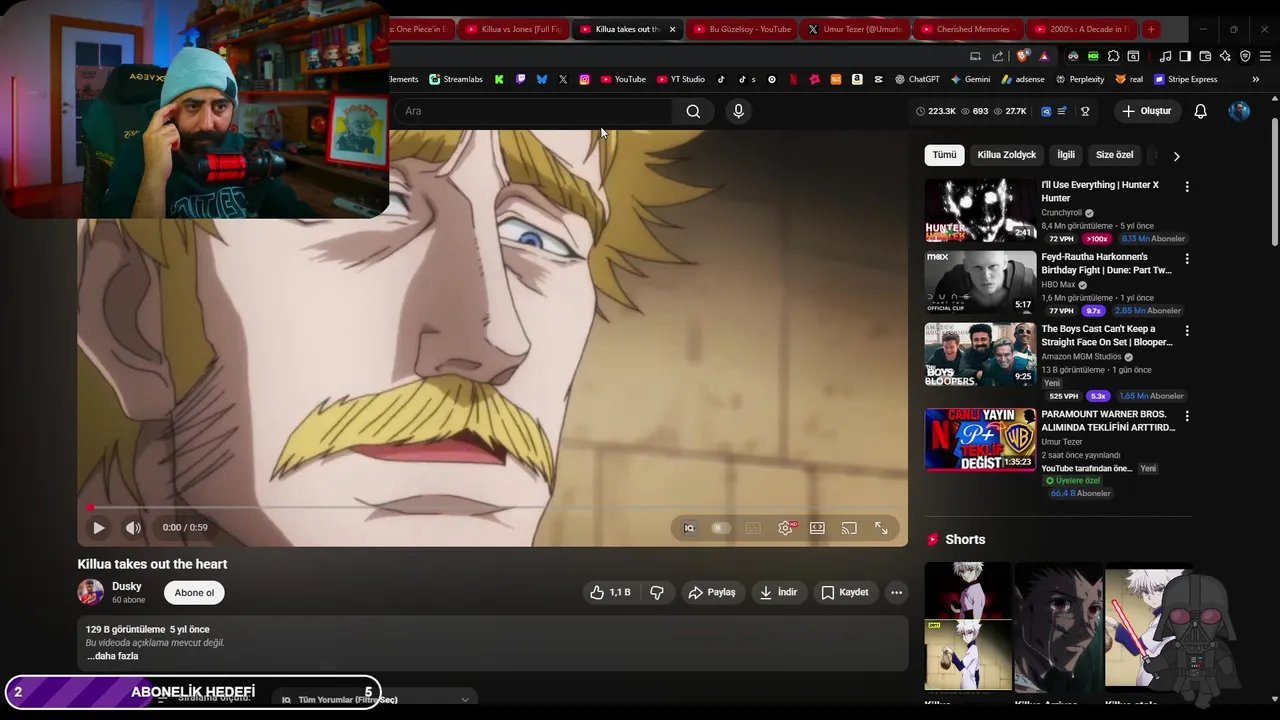The height and width of the screenshot is (720, 1280).
Task: Open browser extensions puzzle icon
Action: pyautogui.click(x=1113, y=56)
